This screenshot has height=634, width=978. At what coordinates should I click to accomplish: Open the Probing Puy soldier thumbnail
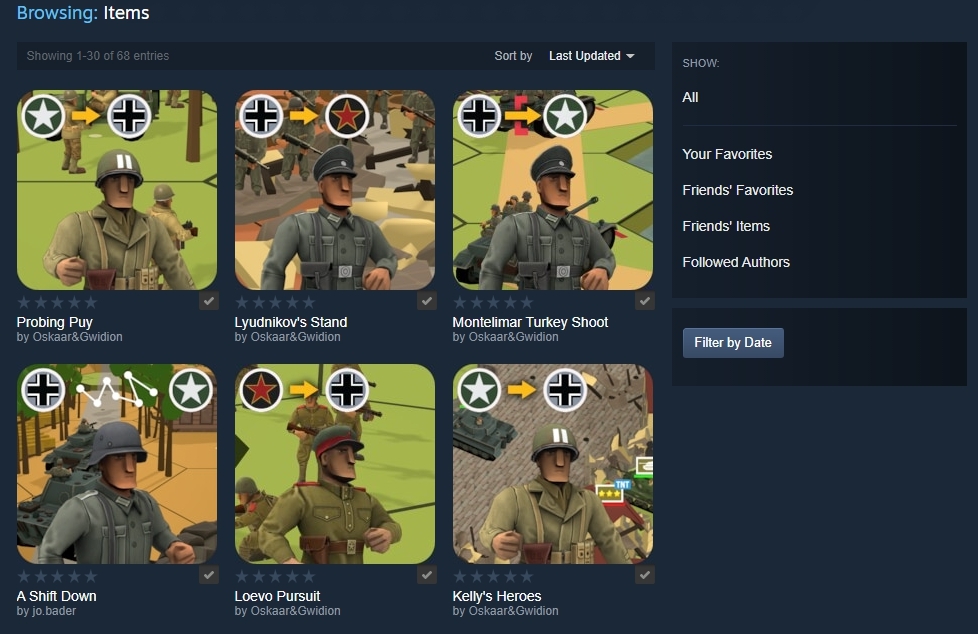pyautogui.click(x=117, y=190)
